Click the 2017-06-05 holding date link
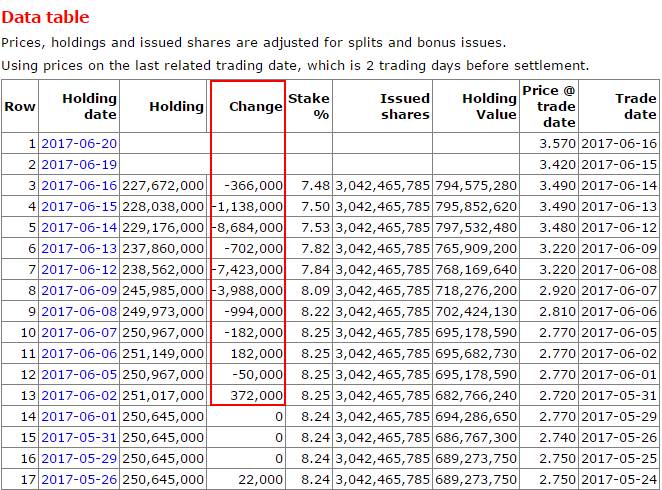The height and width of the screenshot is (490, 662). tap(79, 374)
